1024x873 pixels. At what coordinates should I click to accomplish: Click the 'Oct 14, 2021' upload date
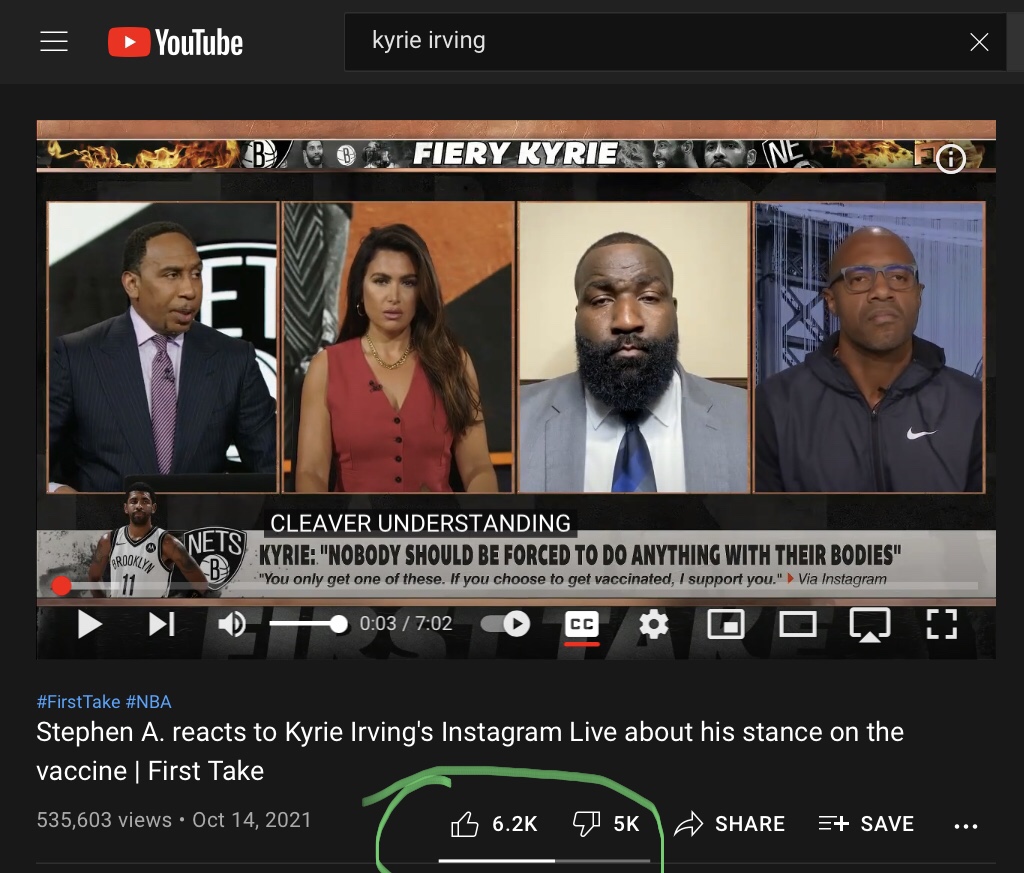pos(251,819)
